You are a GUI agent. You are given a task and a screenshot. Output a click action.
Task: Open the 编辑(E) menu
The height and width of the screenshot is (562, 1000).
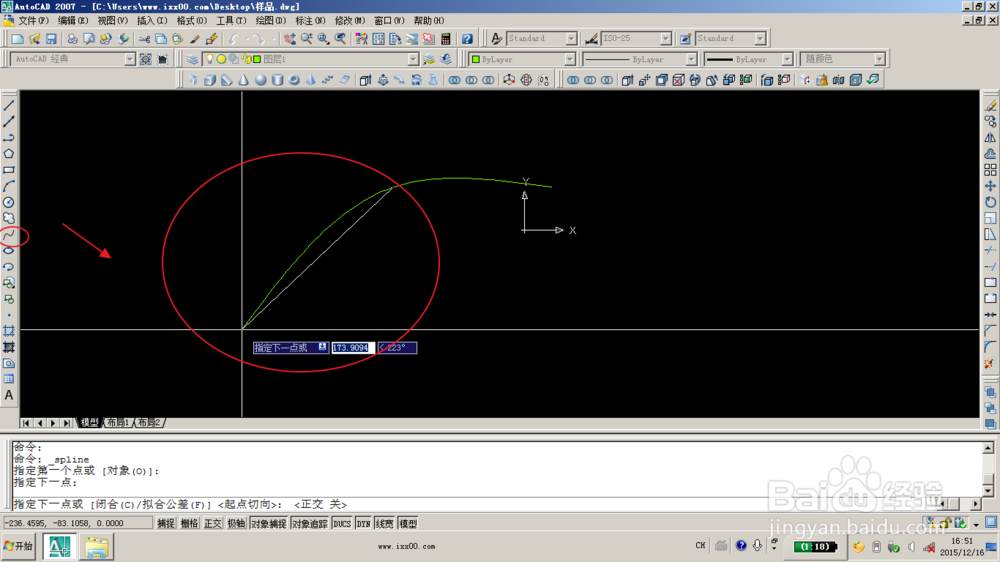click(73, 21)
